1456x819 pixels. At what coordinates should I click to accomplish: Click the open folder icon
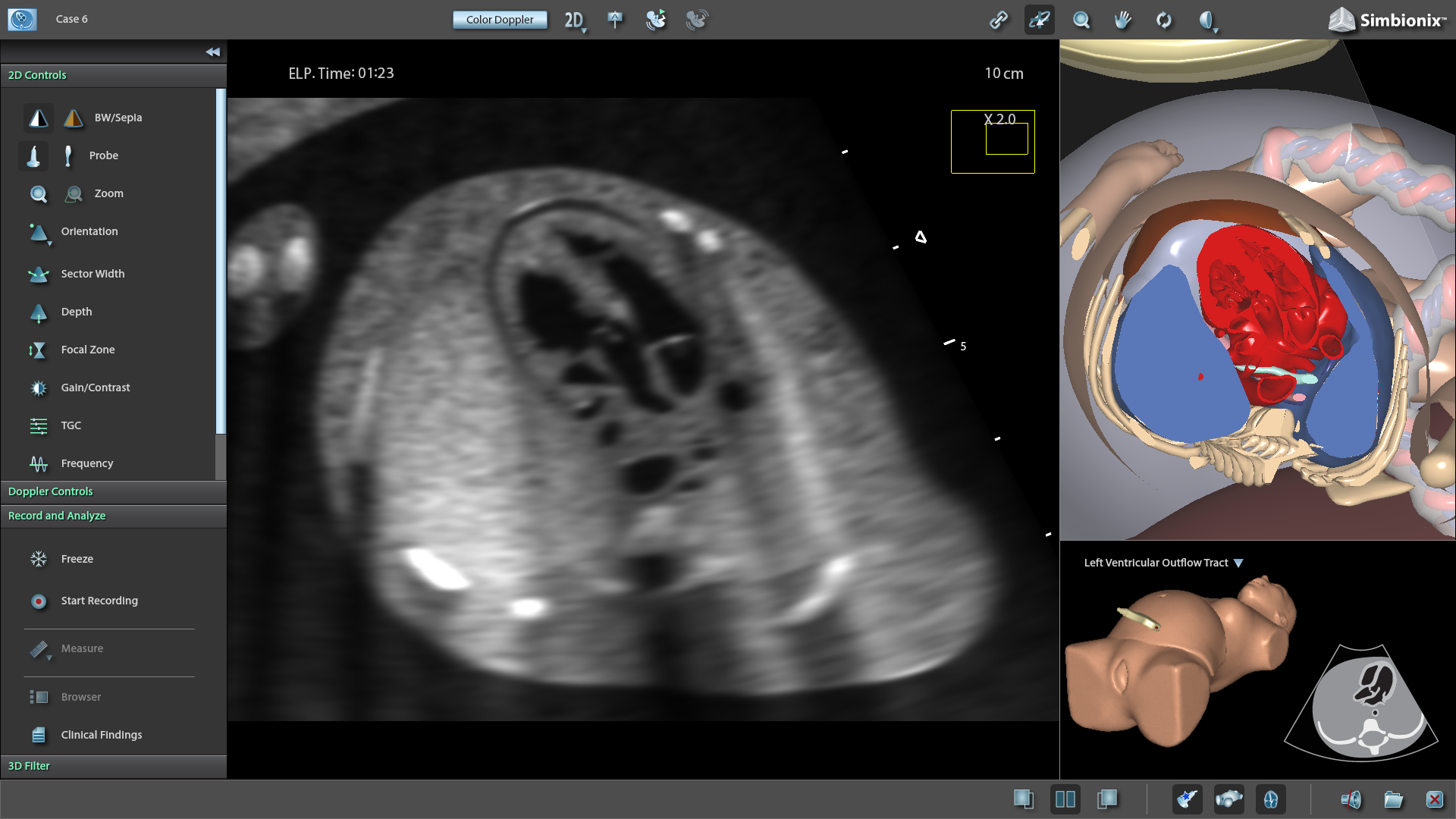pos(1393,799)
